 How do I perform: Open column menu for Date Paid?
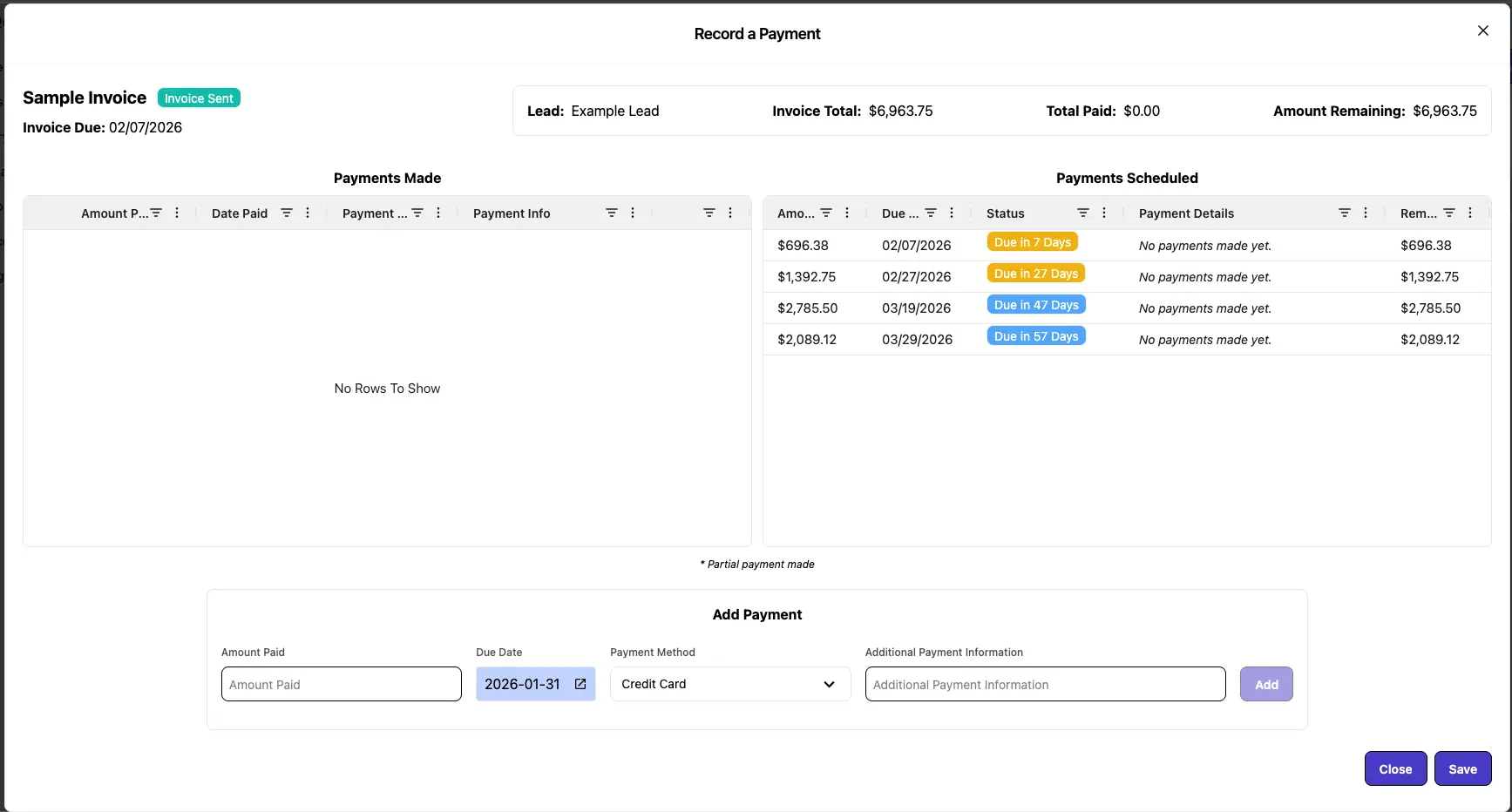click(308, 213)
